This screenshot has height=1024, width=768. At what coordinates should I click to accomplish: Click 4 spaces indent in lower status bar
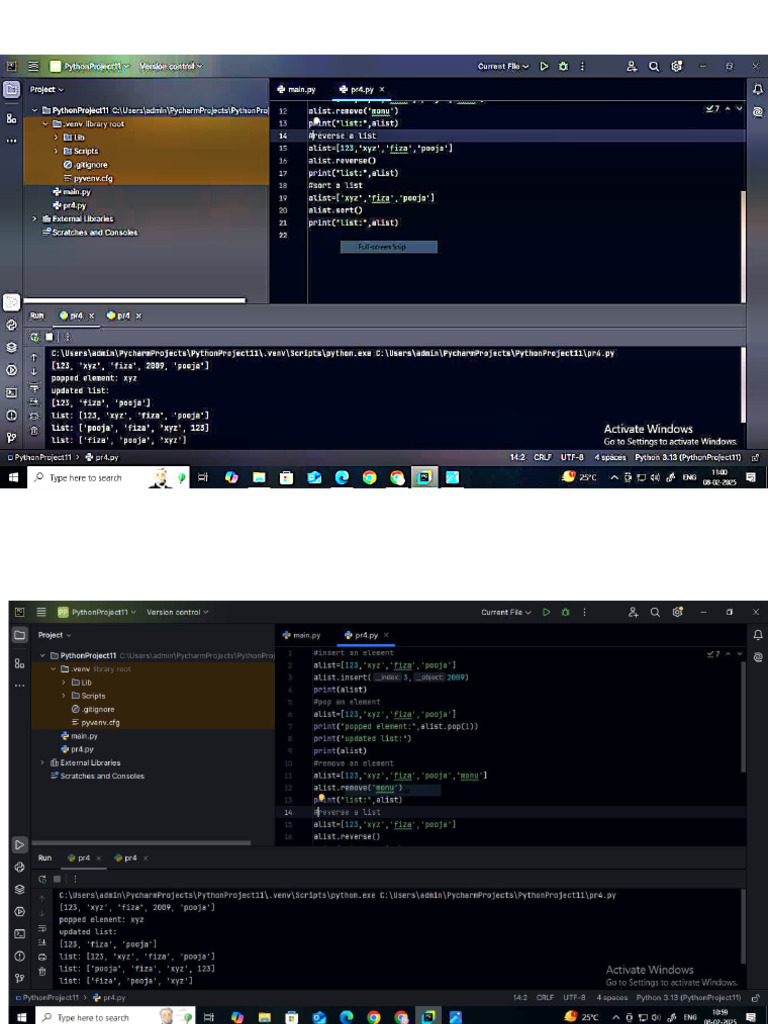[x=612, y=998]
